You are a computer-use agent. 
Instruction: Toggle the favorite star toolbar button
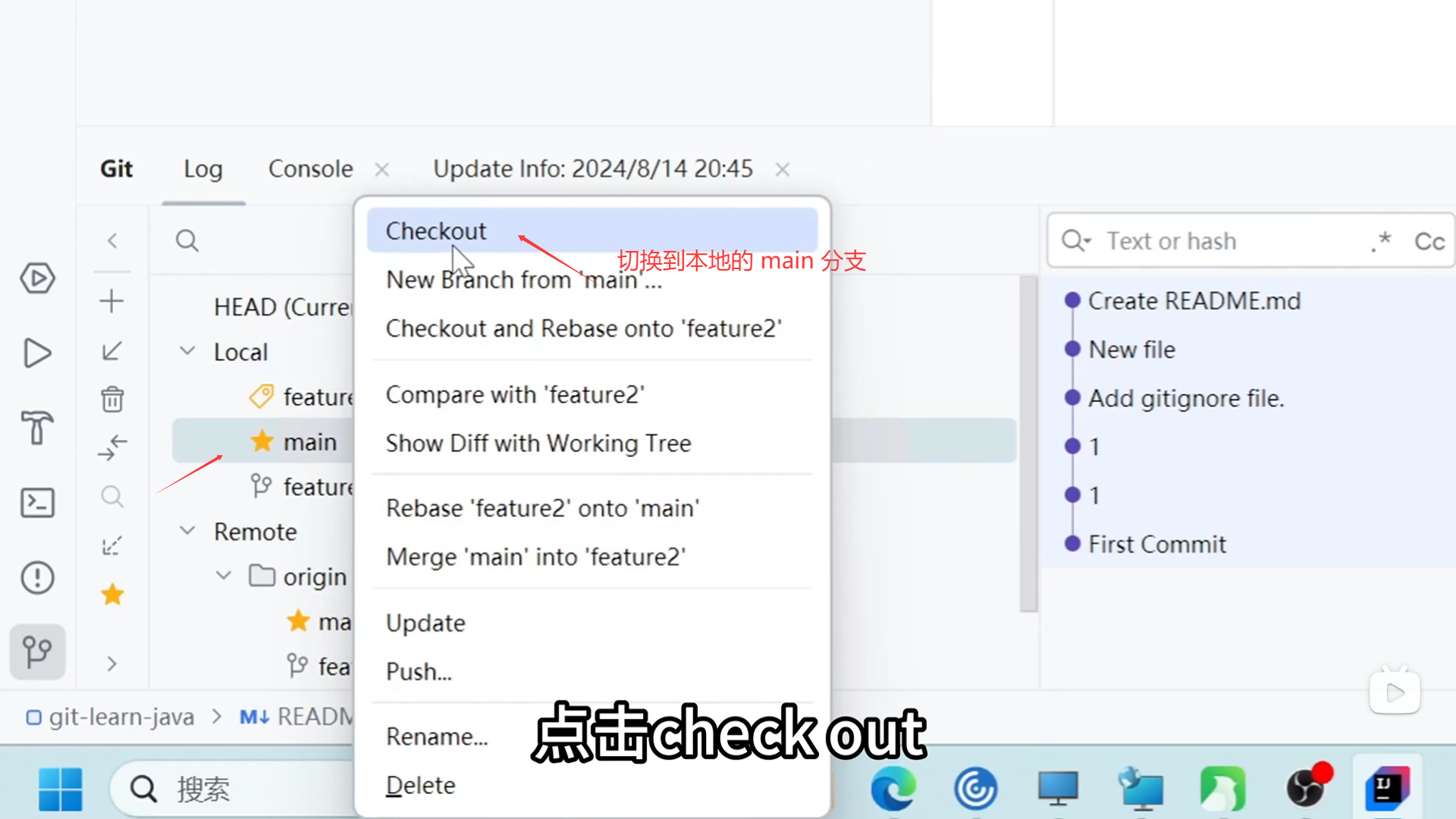pos(112,595)
